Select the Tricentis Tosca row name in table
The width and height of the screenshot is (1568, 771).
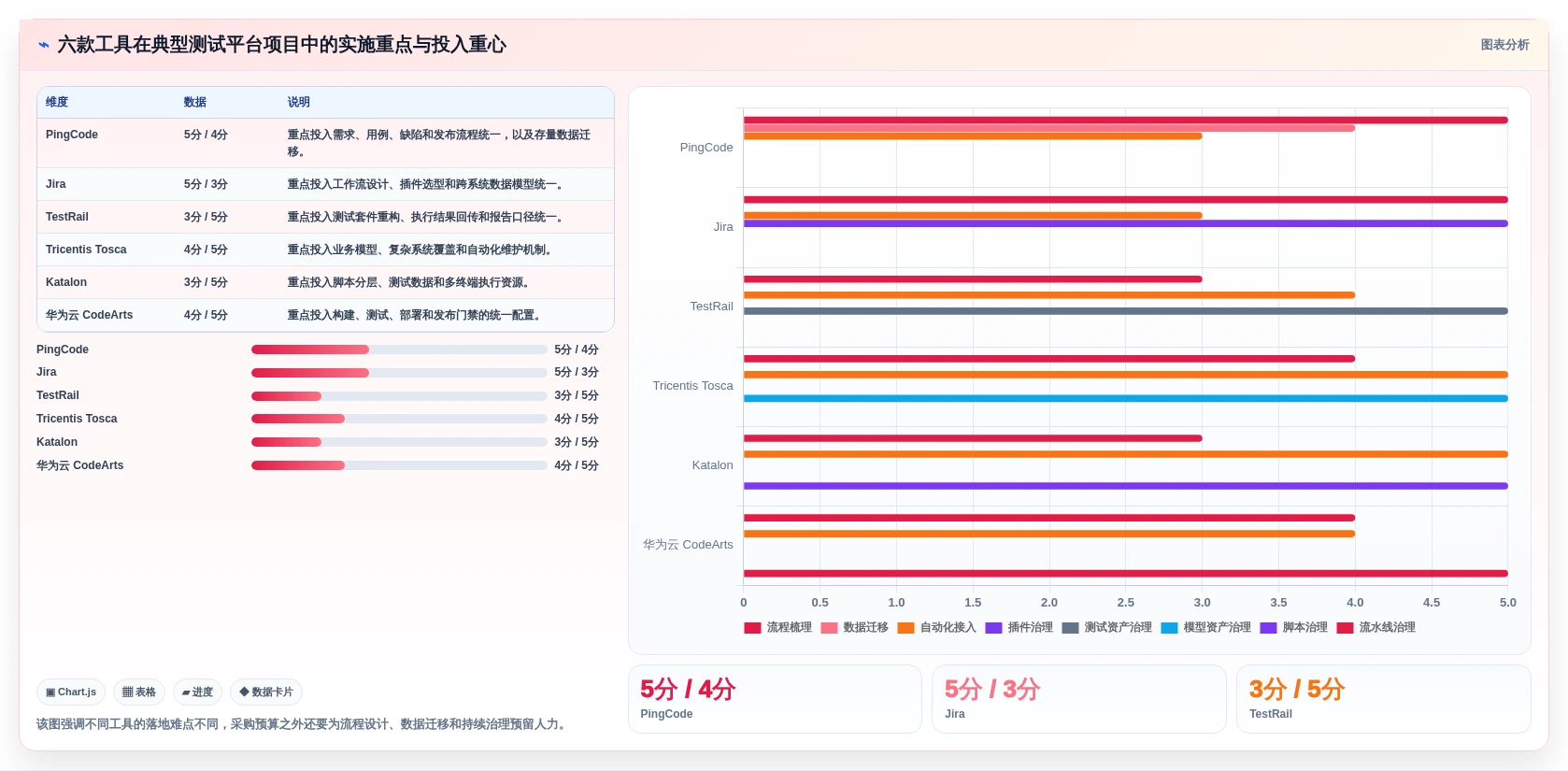86,250
